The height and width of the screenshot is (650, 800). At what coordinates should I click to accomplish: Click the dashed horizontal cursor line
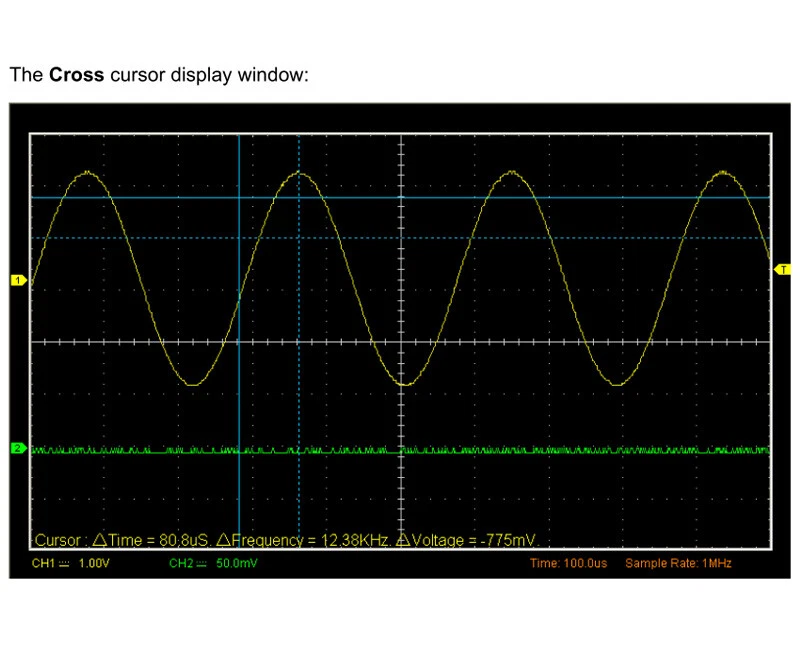[450, 237]
